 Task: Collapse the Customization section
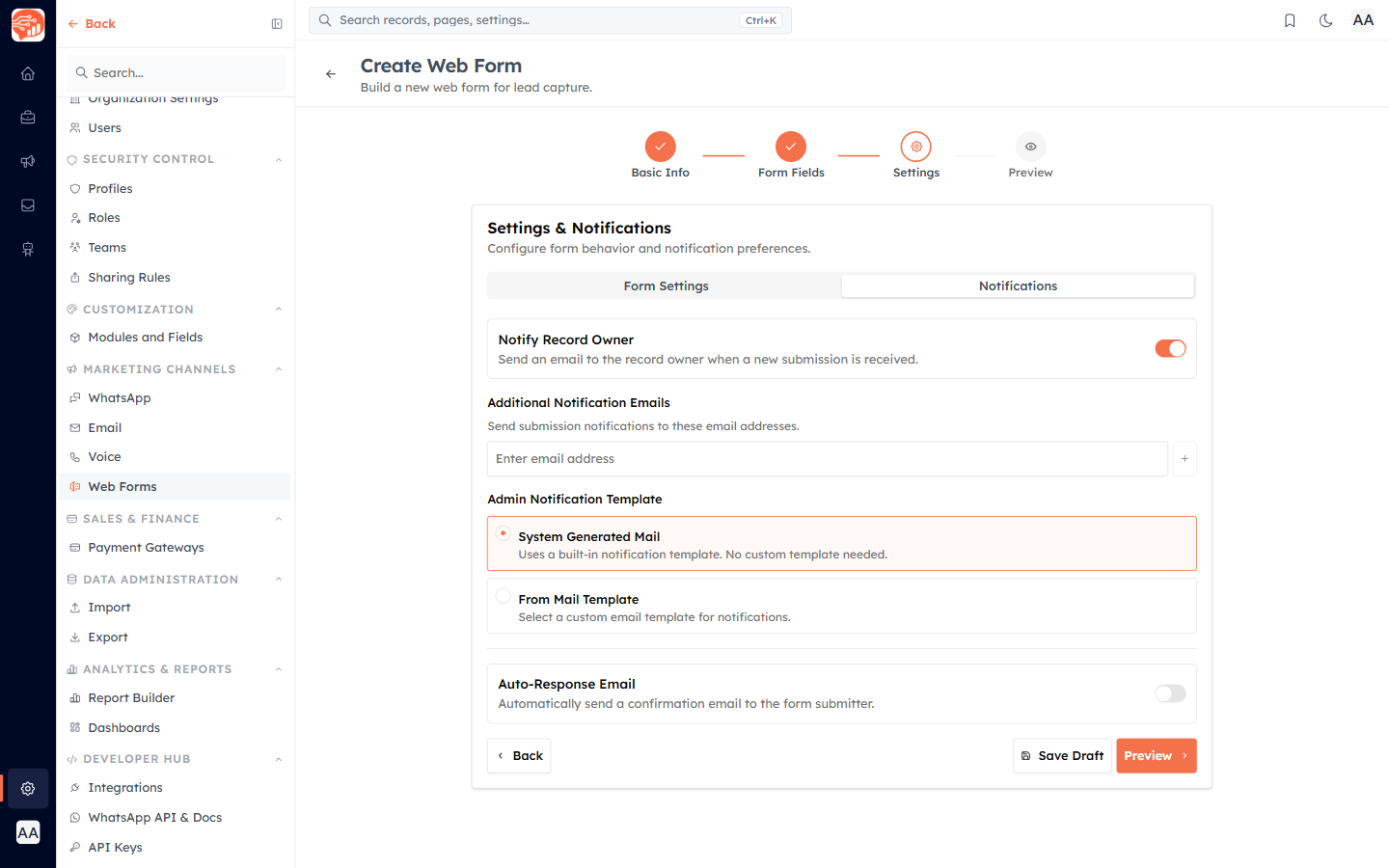[x=279, y=310]
